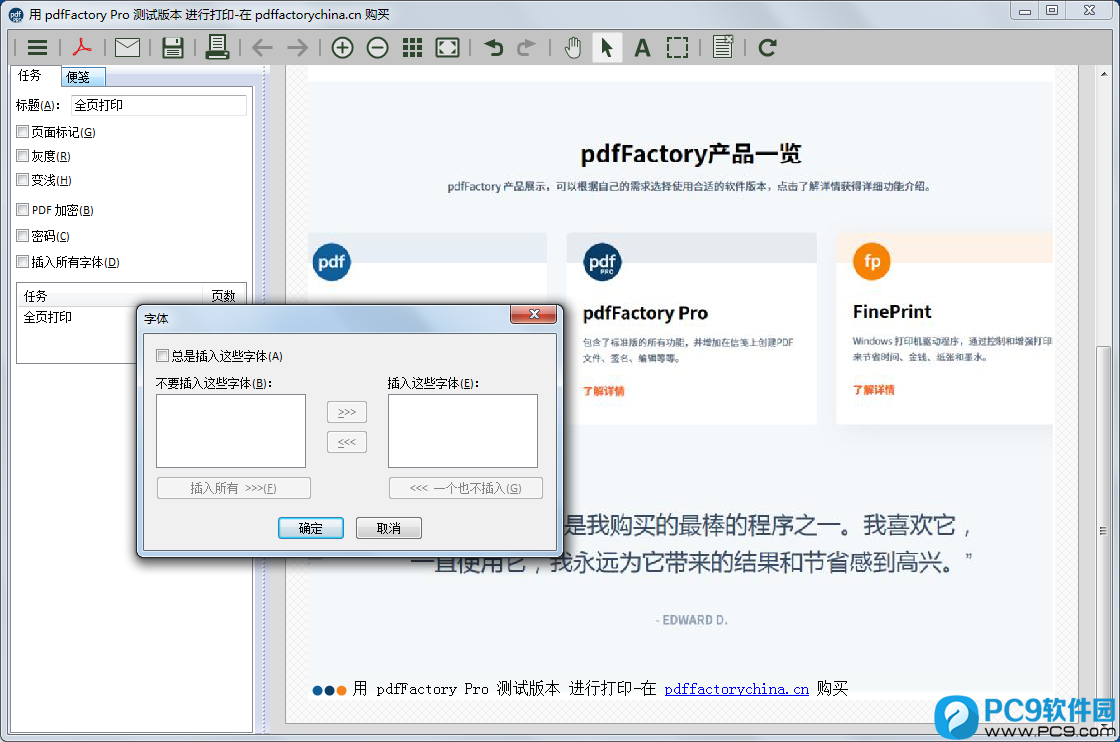This screenshot has width=1120, height=742.
Task: Show page thumbnails grid view
Action: click(x=412, y=48)
